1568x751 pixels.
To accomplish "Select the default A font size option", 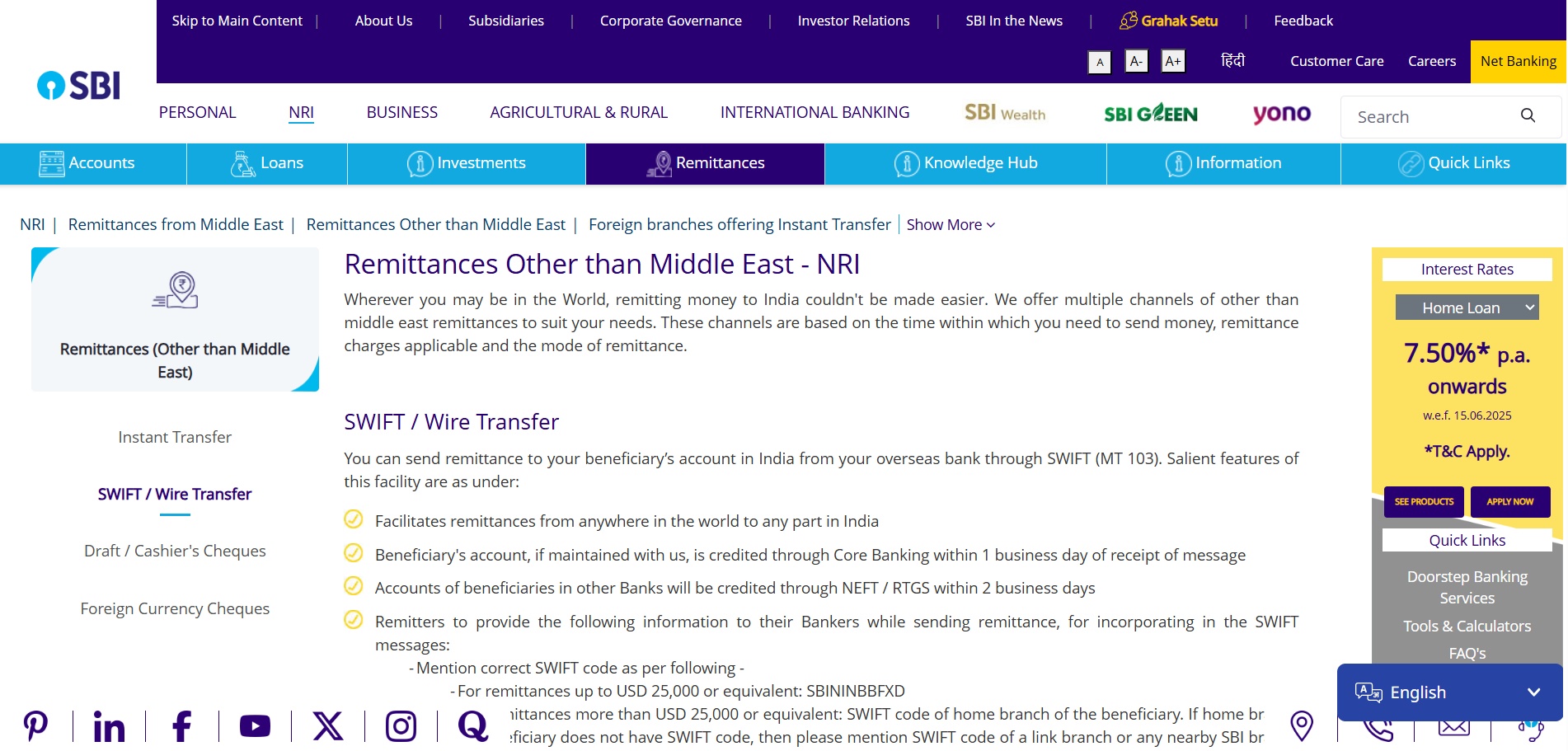I will tap(1100, 62).
